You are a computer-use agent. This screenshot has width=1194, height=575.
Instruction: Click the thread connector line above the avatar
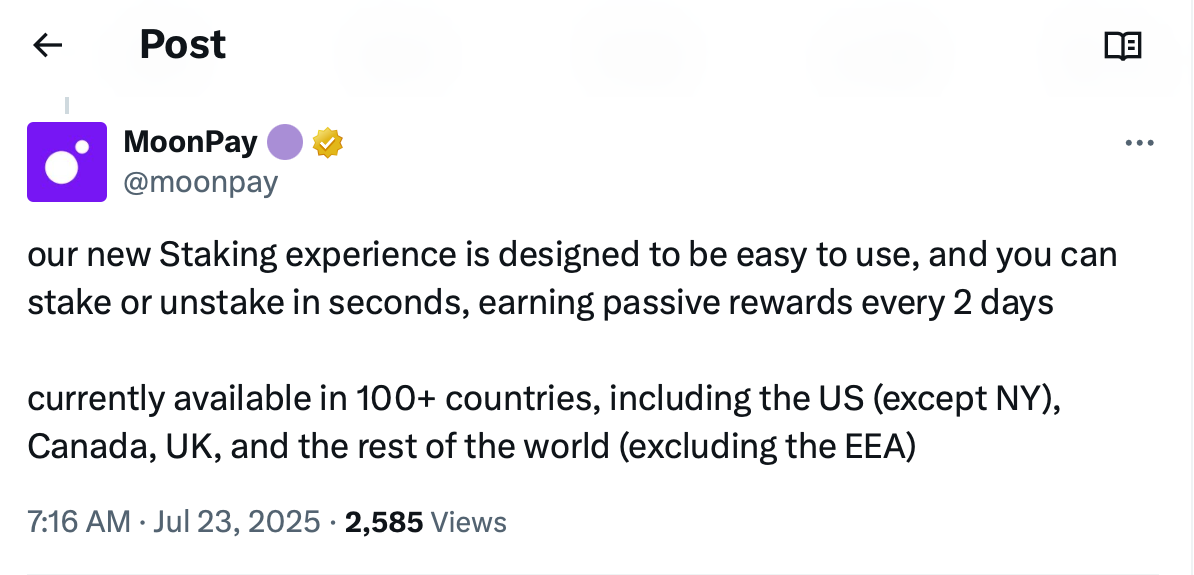(67, 106)
